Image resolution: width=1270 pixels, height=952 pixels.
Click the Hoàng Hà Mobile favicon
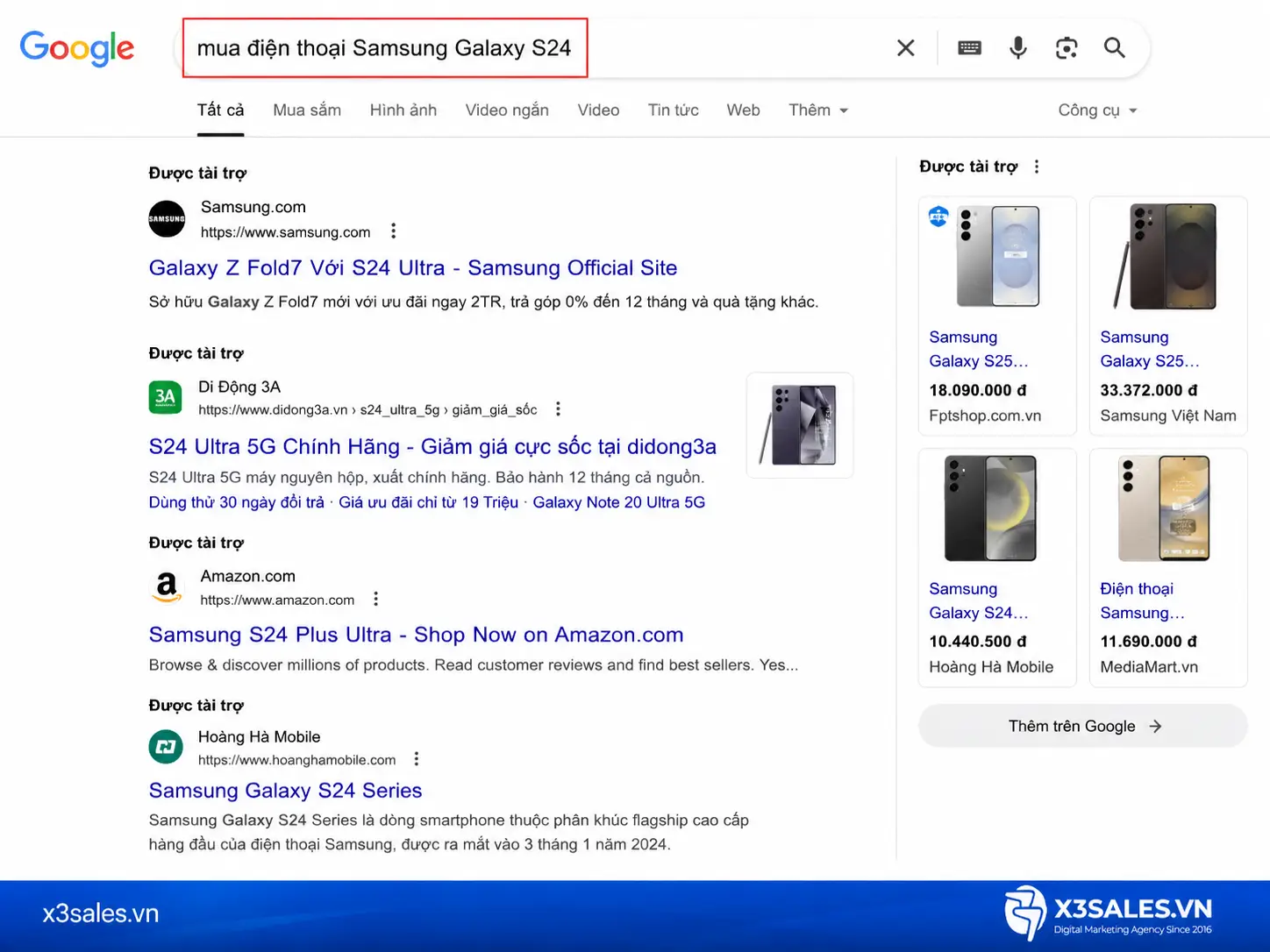tap(166, 747)
